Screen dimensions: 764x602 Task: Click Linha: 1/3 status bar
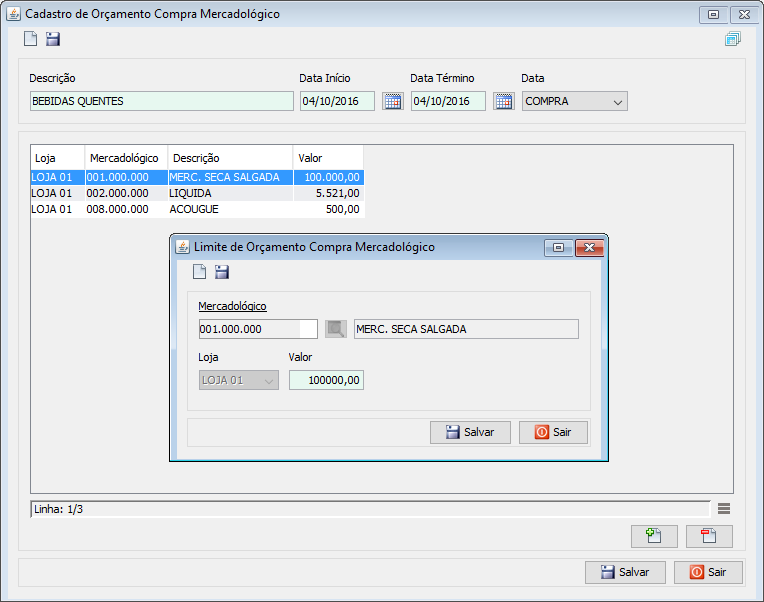click(370, 509)
